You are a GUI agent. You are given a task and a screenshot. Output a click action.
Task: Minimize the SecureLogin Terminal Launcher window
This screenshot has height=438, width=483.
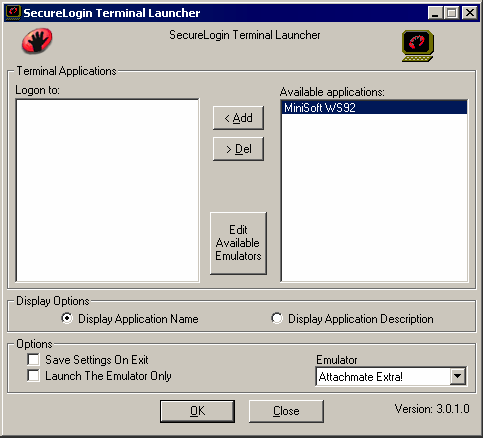pos(435,13)
